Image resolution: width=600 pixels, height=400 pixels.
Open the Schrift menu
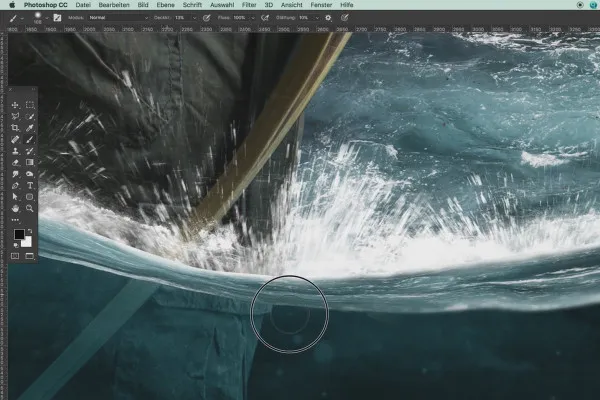[192, 5]
